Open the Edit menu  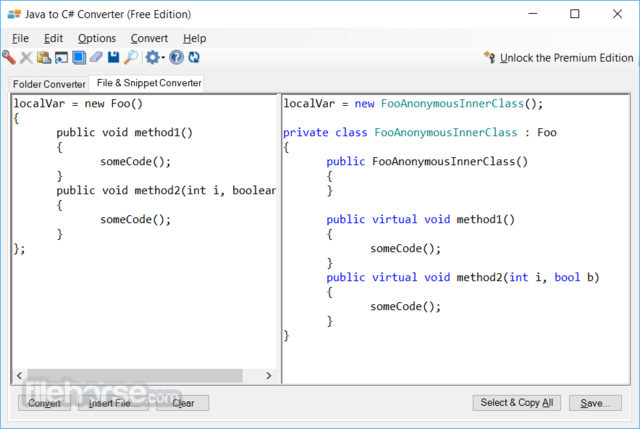click(53, 38)
